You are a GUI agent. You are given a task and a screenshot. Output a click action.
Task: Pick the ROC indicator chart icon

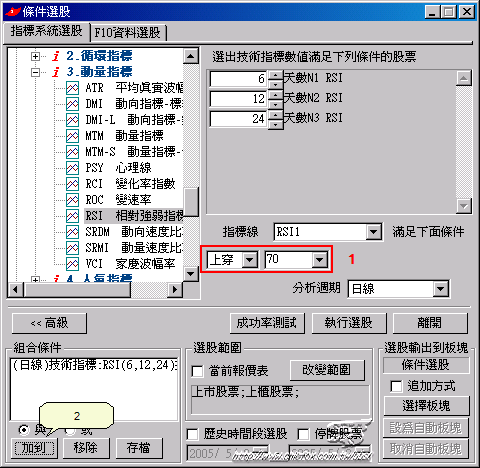72,200
